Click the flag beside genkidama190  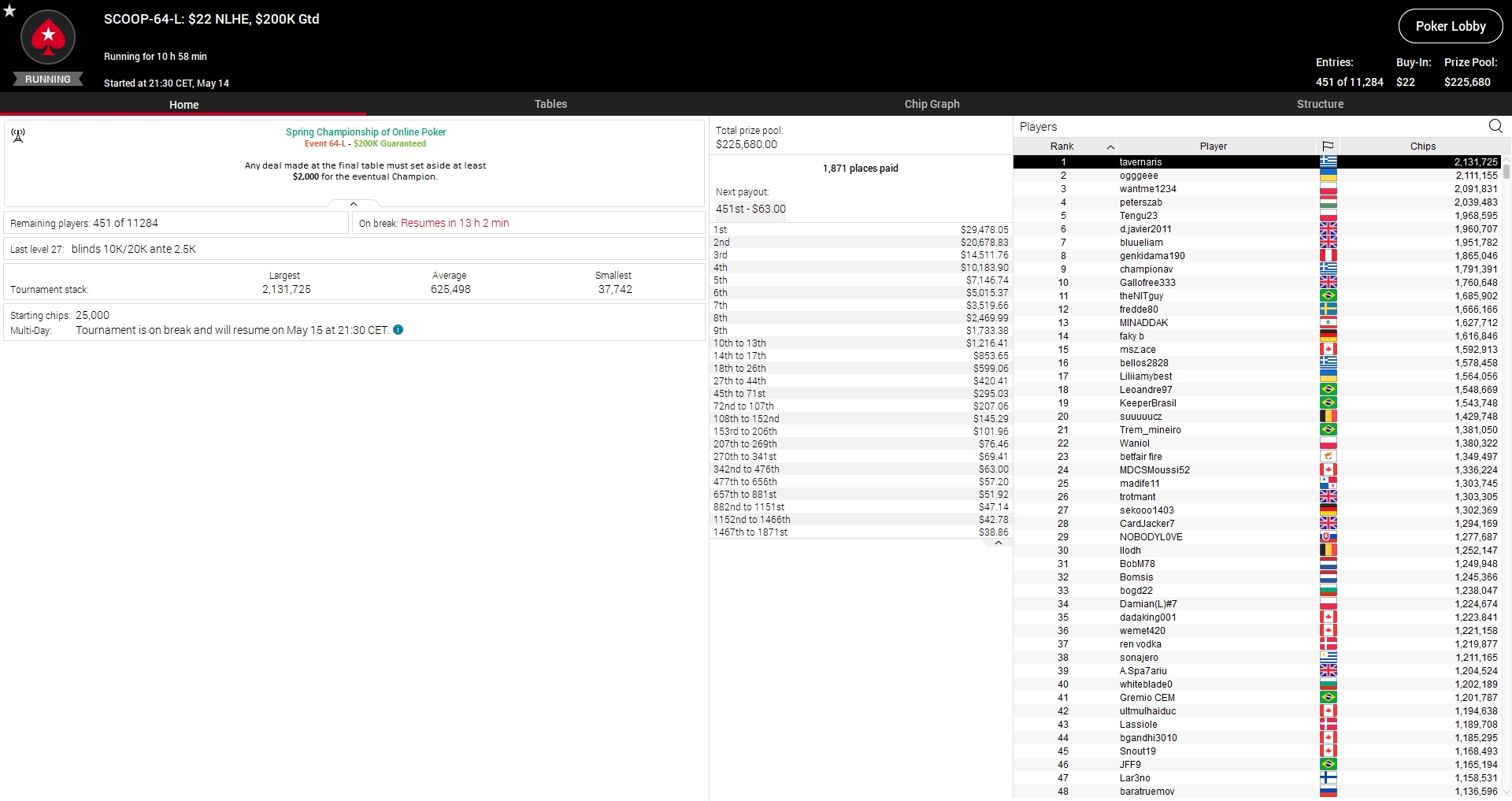tap(1329, 255)
